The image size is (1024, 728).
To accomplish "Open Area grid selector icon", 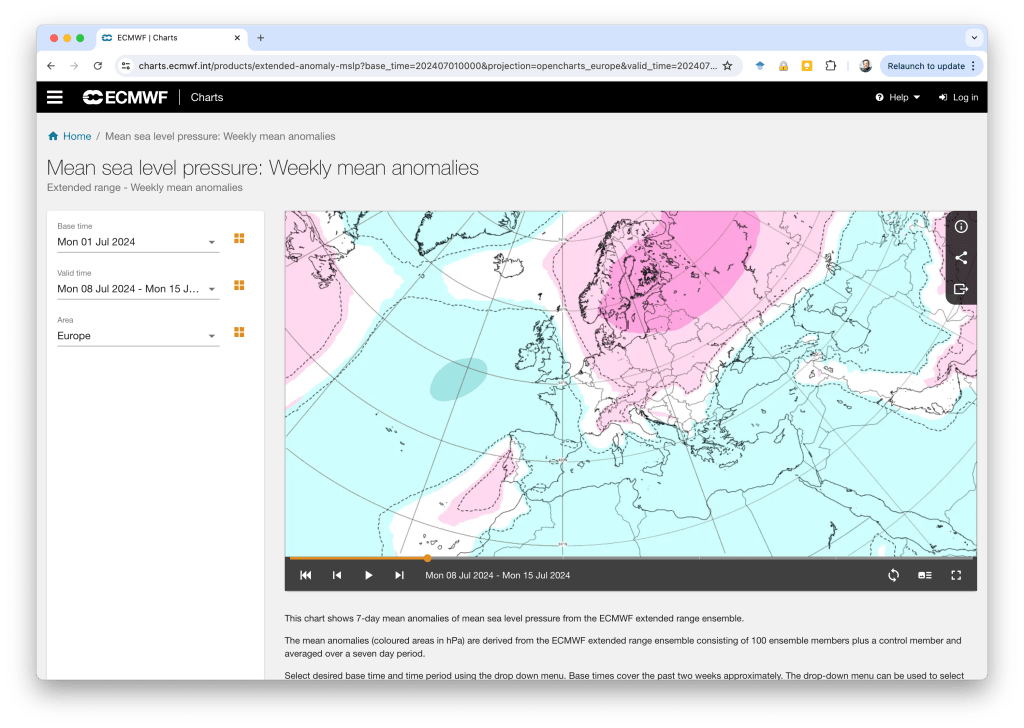I will coord(239,332).
